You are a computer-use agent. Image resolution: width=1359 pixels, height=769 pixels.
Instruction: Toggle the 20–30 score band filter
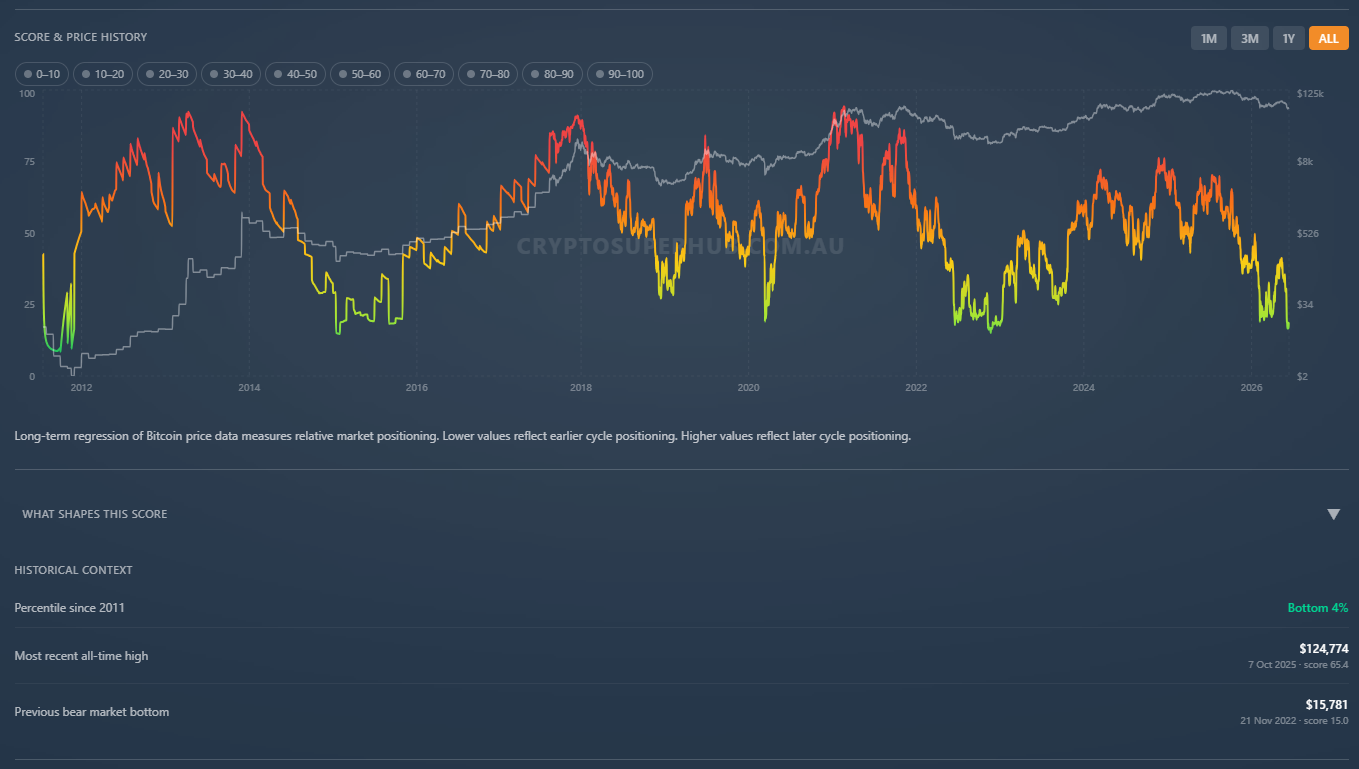click(x=167, y=74)
